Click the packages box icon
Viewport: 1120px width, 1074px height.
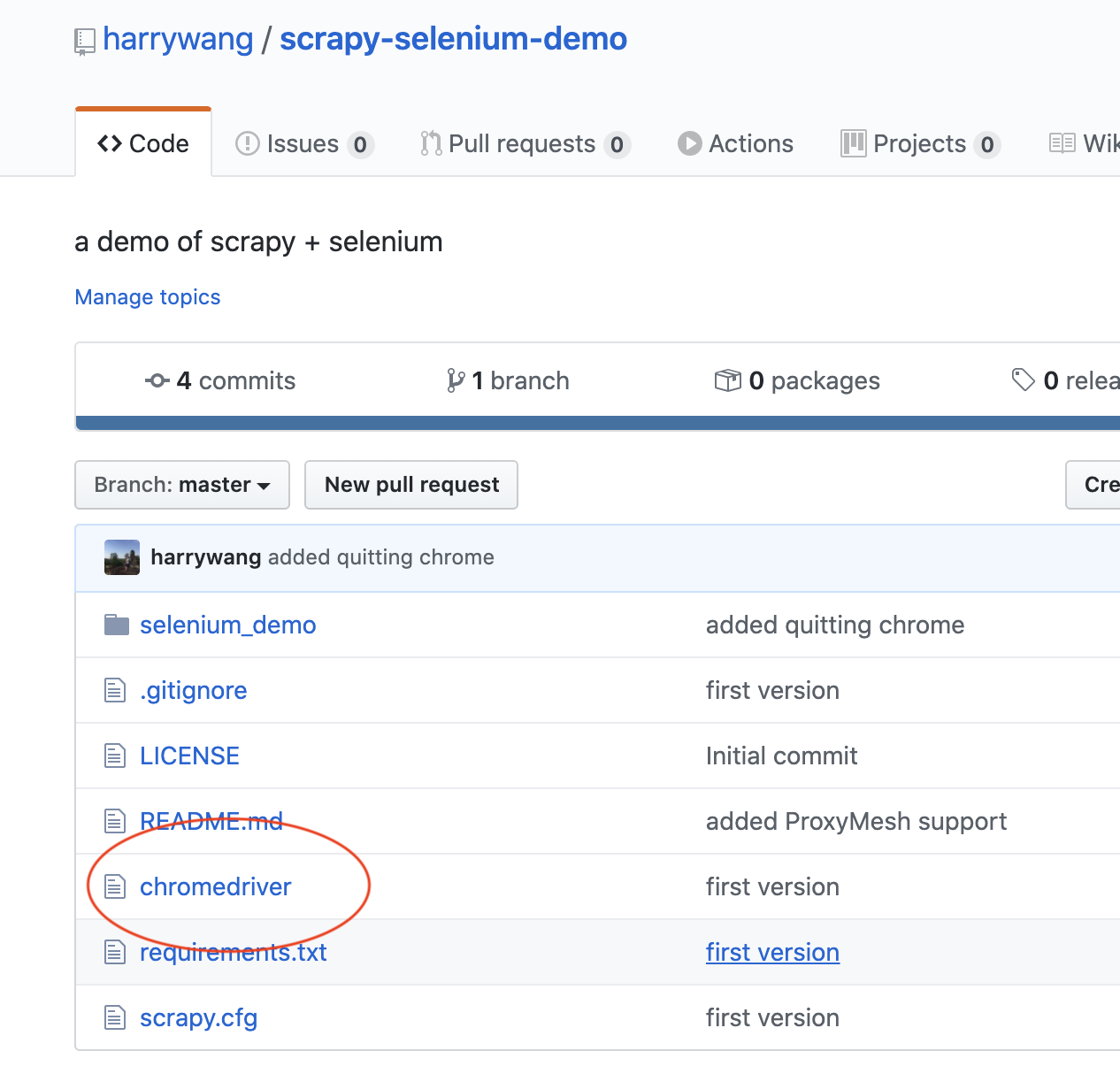[727, 380]
